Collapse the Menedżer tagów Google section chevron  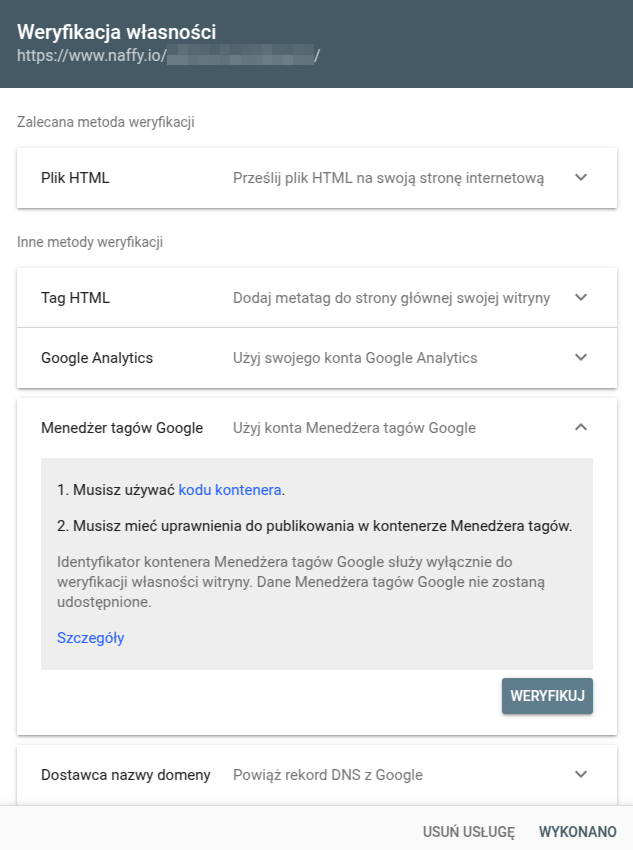click(581, 428)
